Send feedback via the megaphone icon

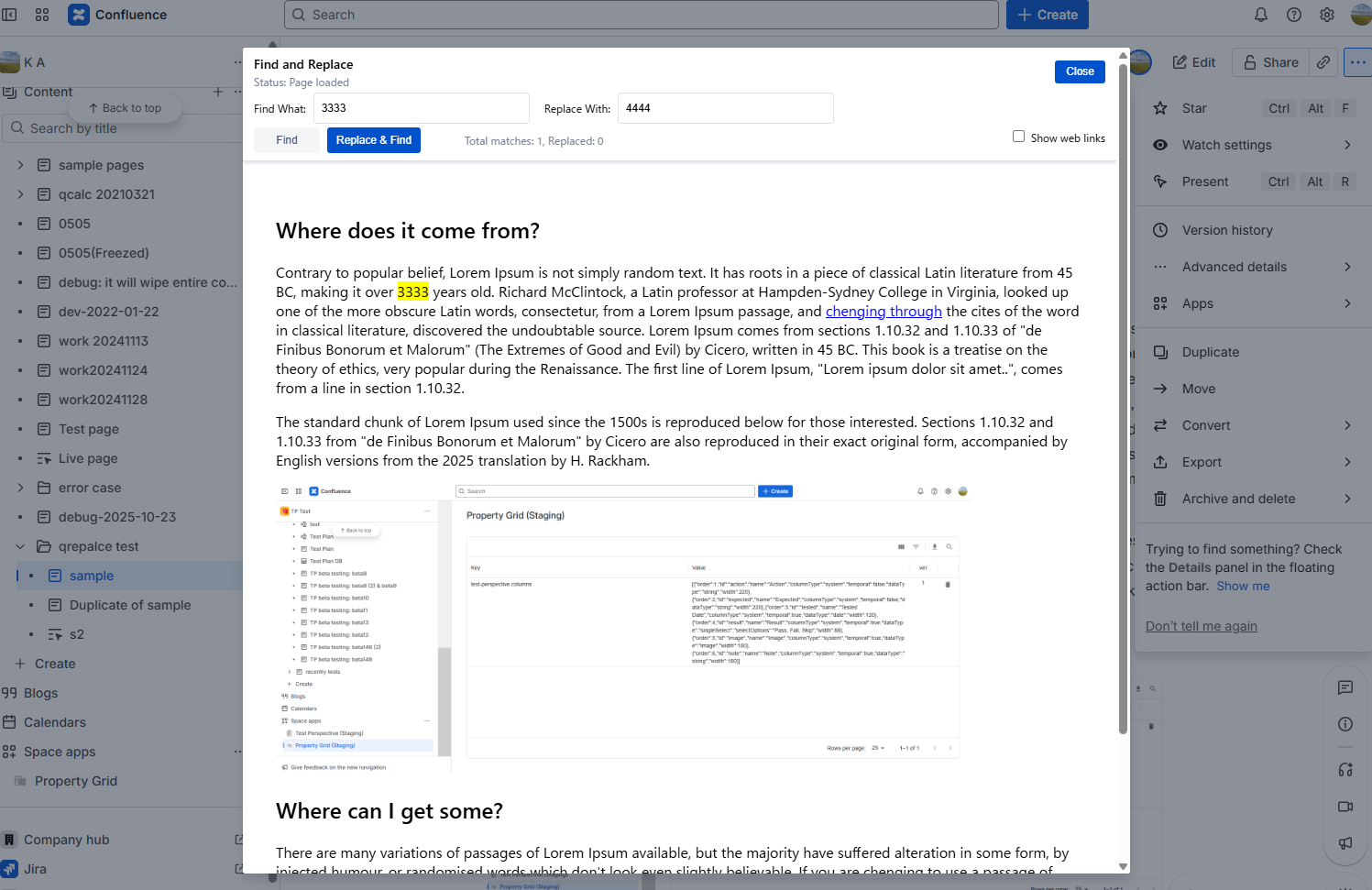(1345, 843)
